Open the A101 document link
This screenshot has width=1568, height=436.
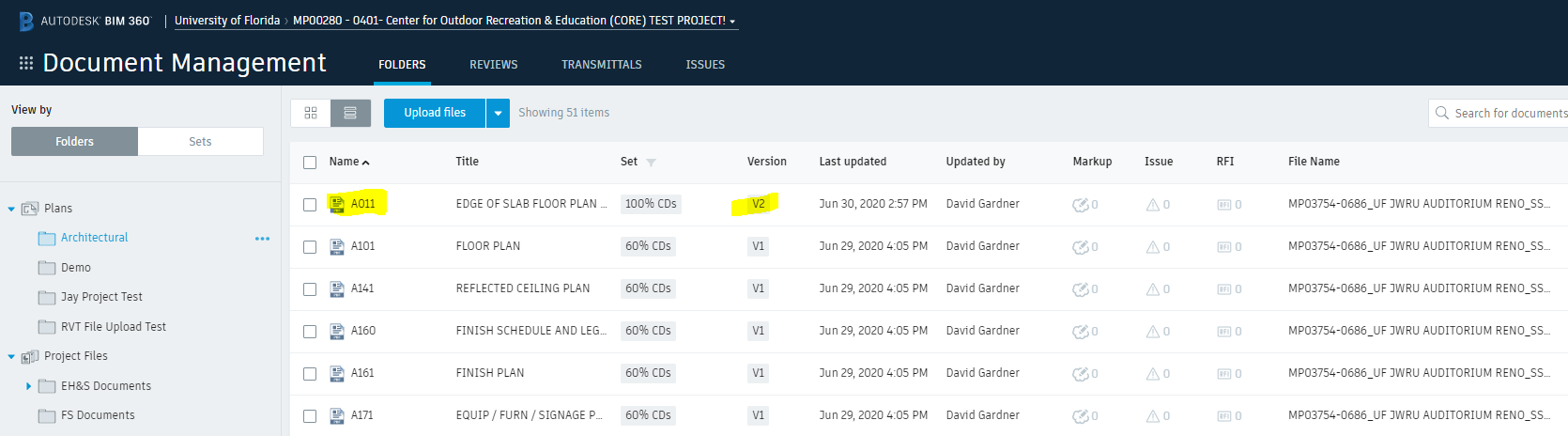coord(363,246)
